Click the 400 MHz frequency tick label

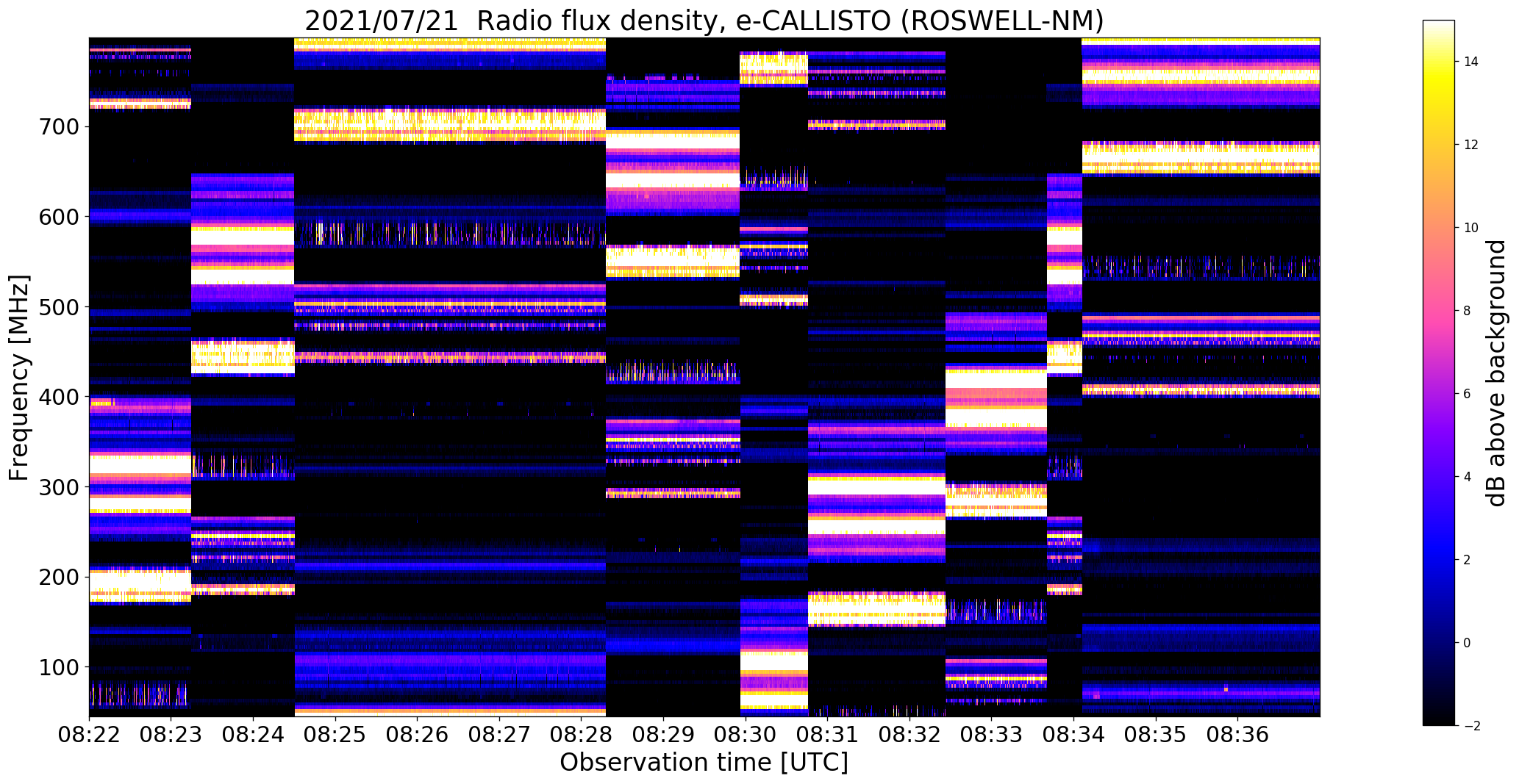coord(58,398)
